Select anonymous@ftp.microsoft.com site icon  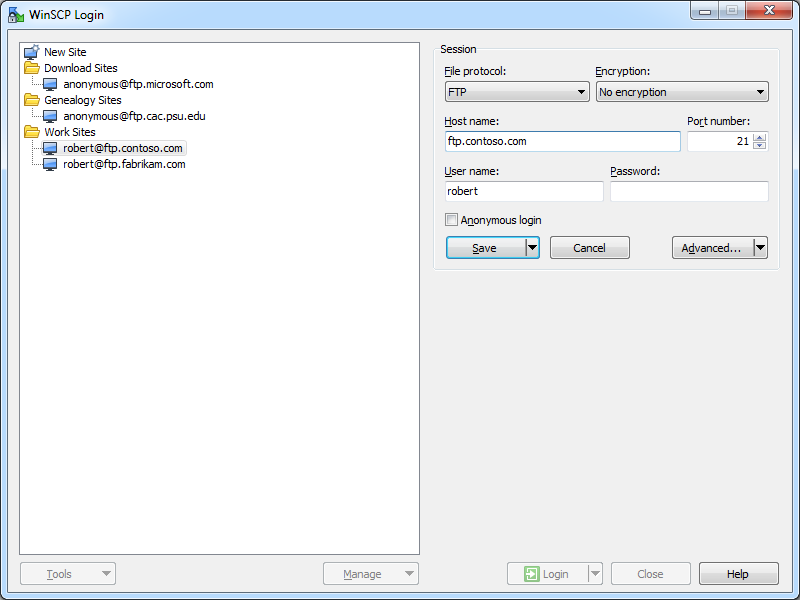[50, 84]
